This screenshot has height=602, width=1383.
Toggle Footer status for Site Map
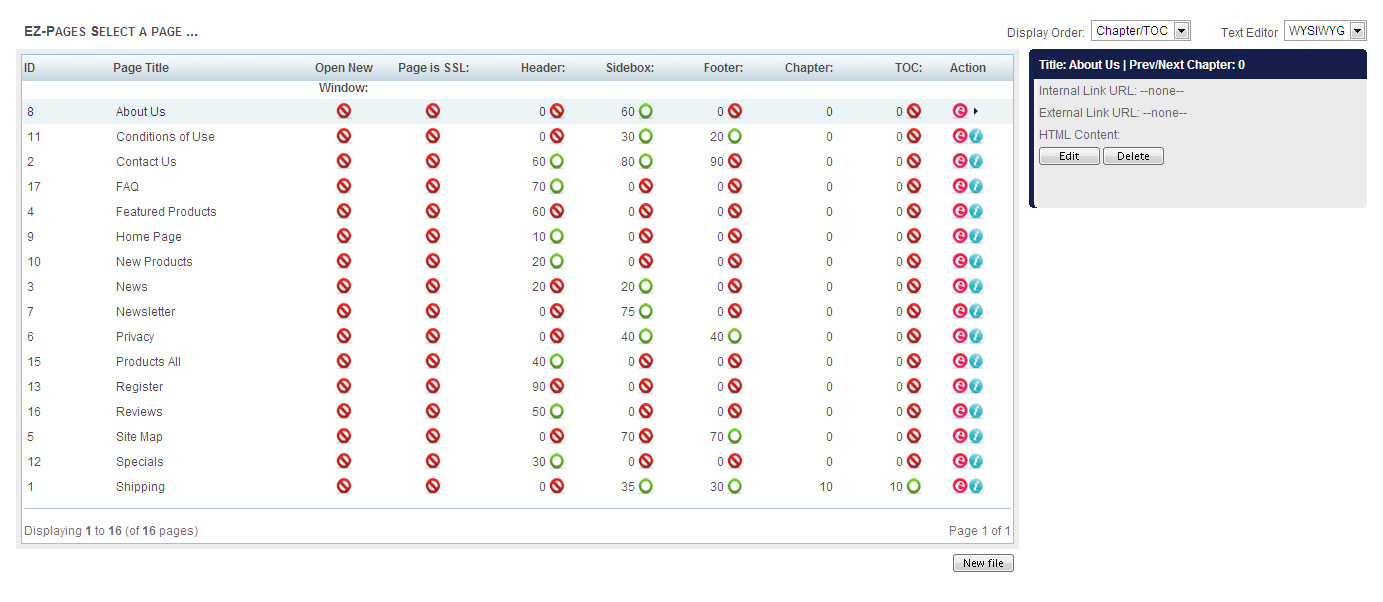point(735,436)
